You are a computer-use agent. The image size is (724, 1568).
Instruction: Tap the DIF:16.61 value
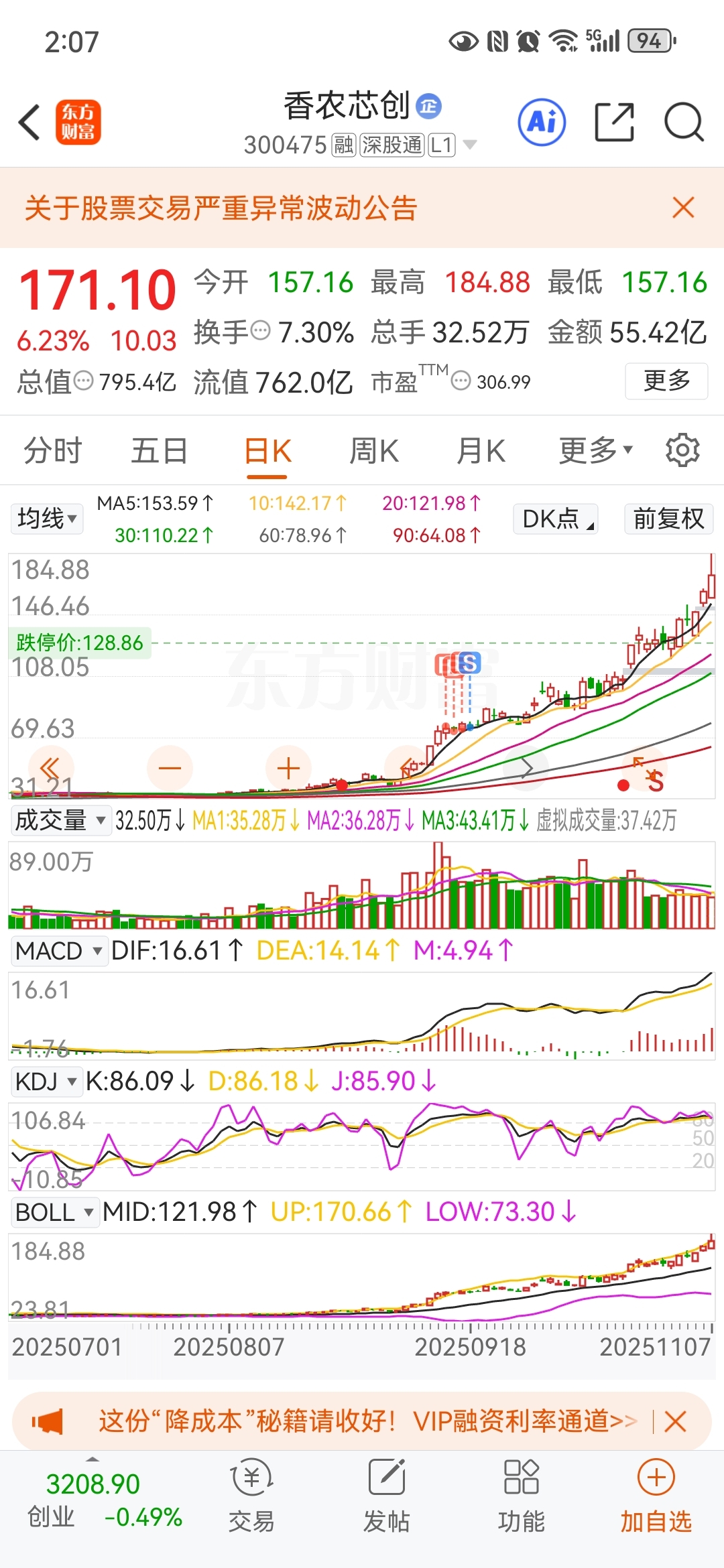[x=177, y=950]
